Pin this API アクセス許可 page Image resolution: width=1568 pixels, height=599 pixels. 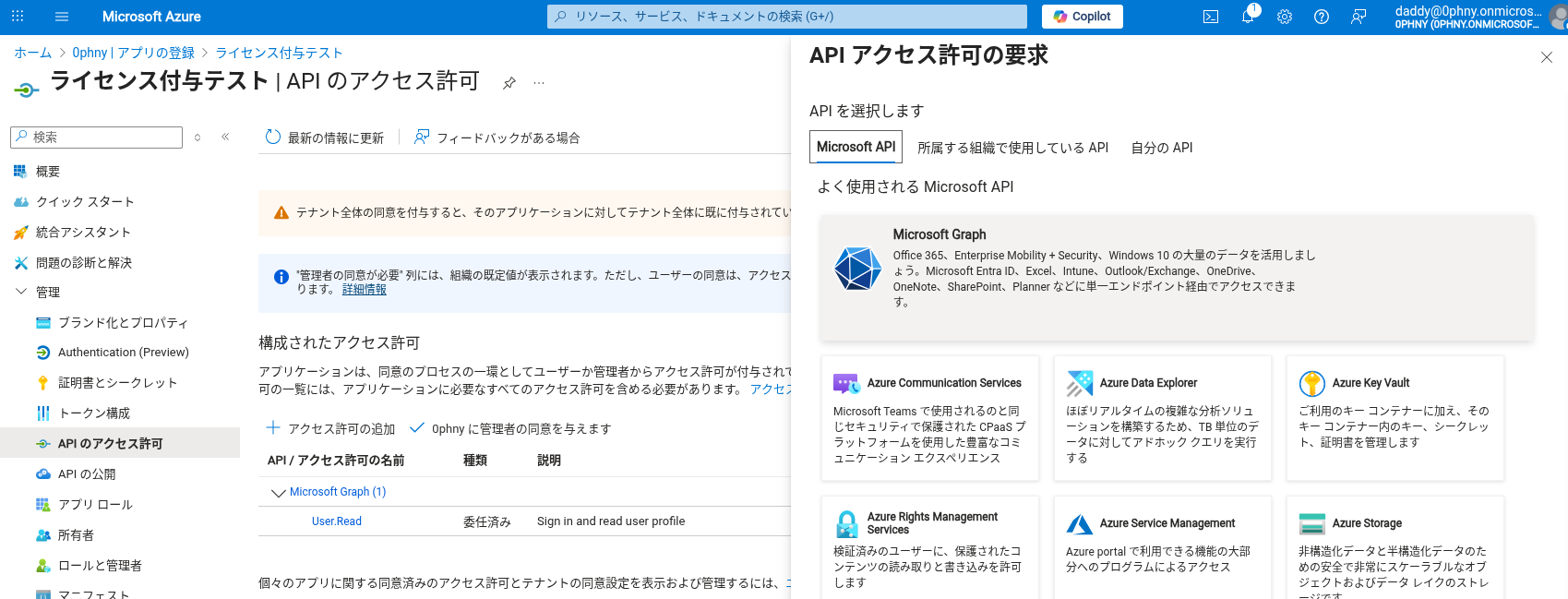509,83
